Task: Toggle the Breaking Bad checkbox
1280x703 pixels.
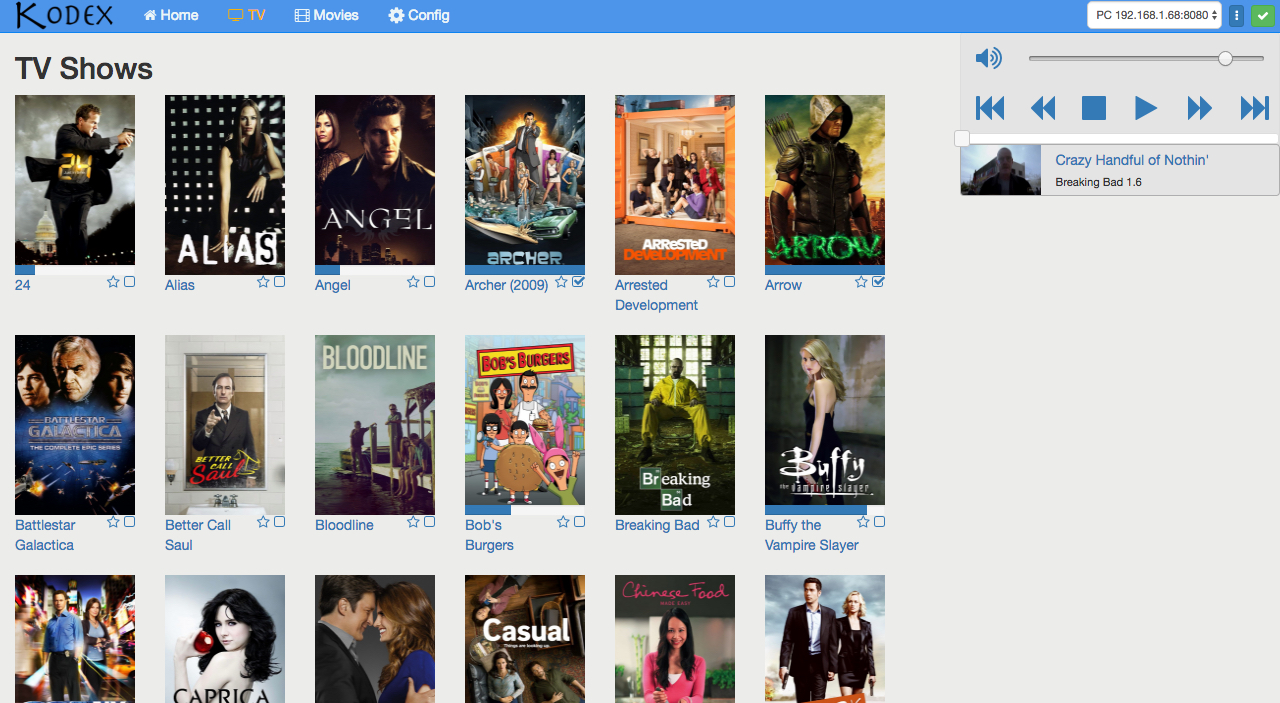Action: [x=729, y=522]
